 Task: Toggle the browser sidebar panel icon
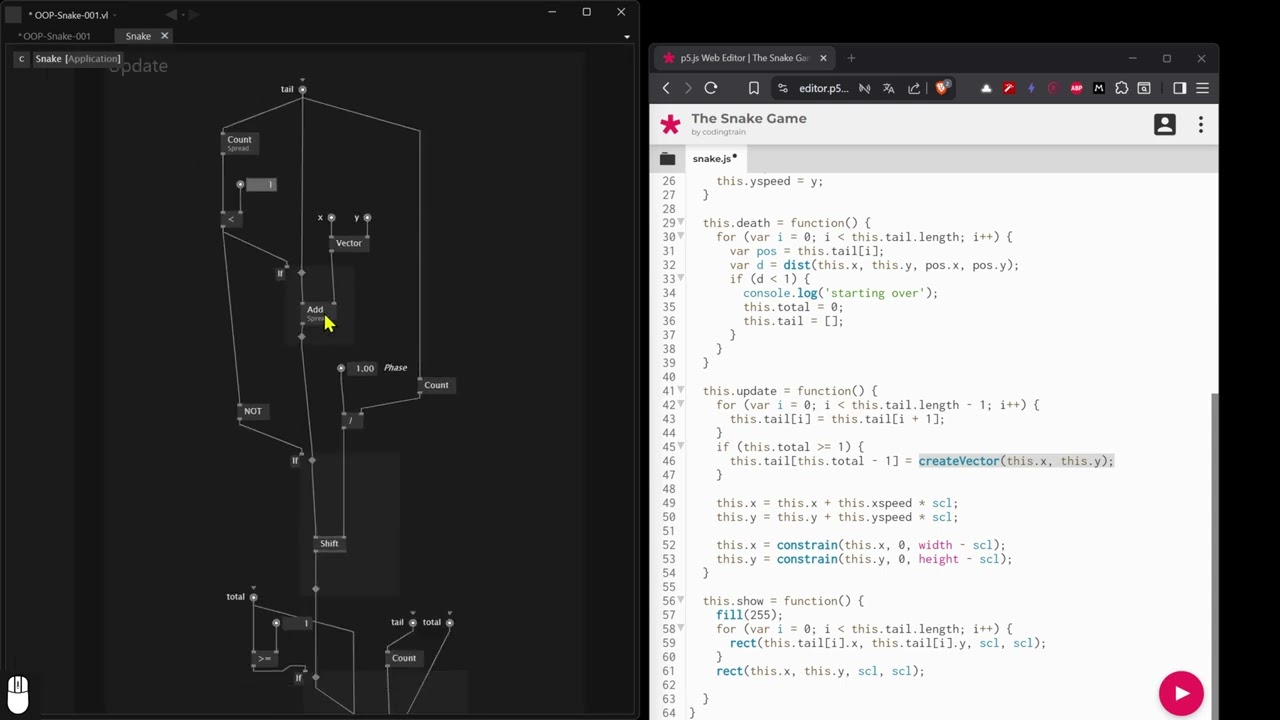click(x=1179, y=88)
